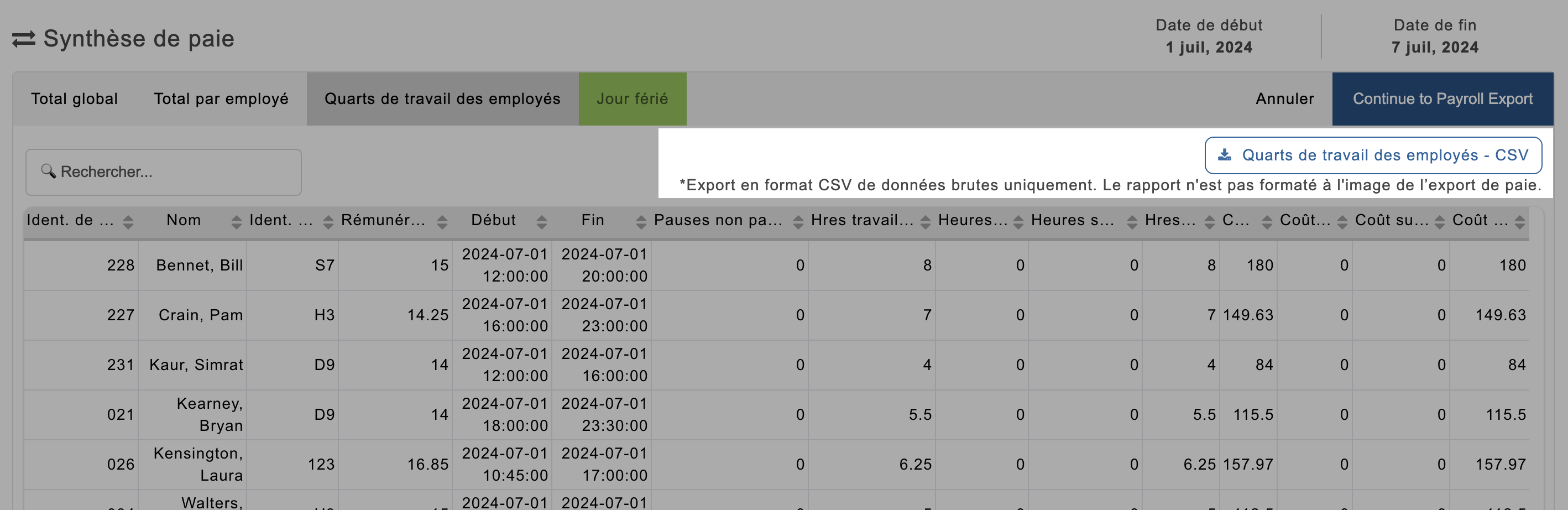Toggle sort order on the "Ident. de ..." column
The image size is (1568, 510).
tap(128, 222)
